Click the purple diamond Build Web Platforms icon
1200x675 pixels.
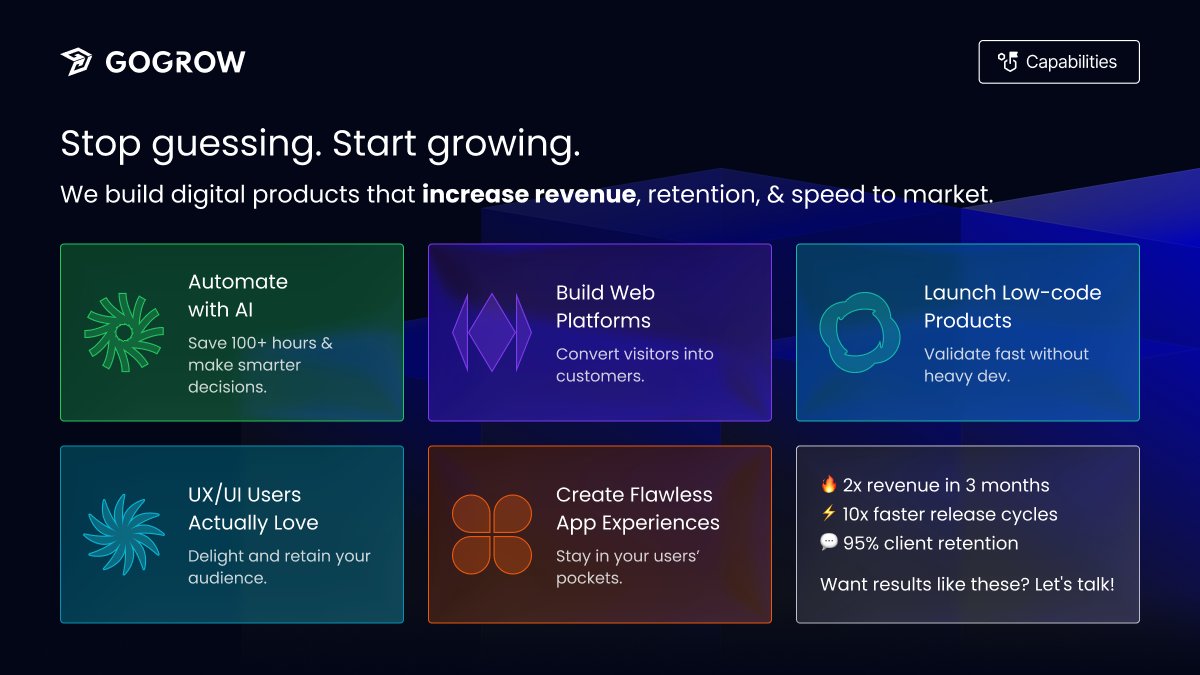[491, 332]
